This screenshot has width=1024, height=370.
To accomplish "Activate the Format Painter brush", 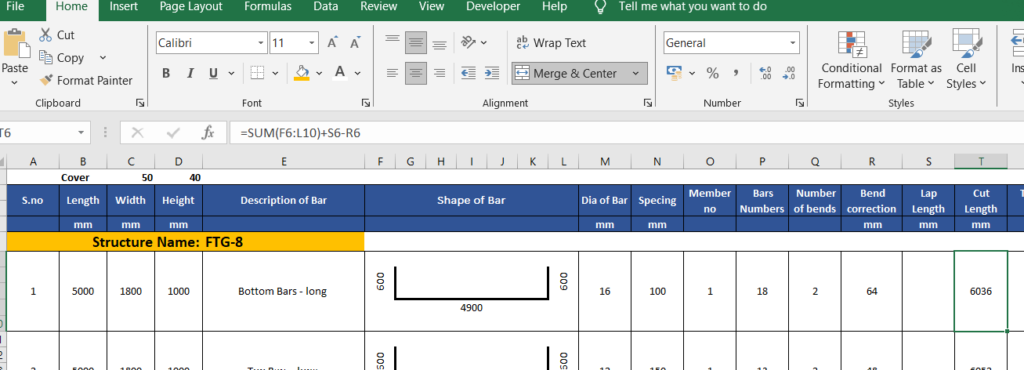I will (46, 80).
